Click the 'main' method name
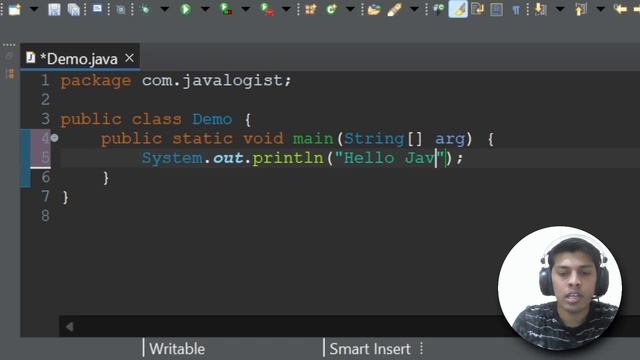The width and height of the screenshot is (640, 360). [313, 139]
